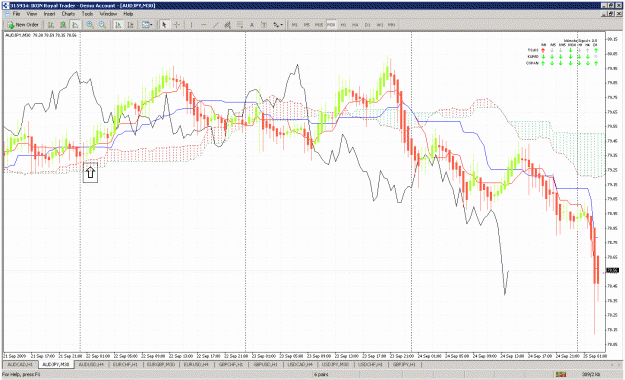Switch timeframe to M15
Viewport: 625px width, 380px height.
(x=319, y=25)
